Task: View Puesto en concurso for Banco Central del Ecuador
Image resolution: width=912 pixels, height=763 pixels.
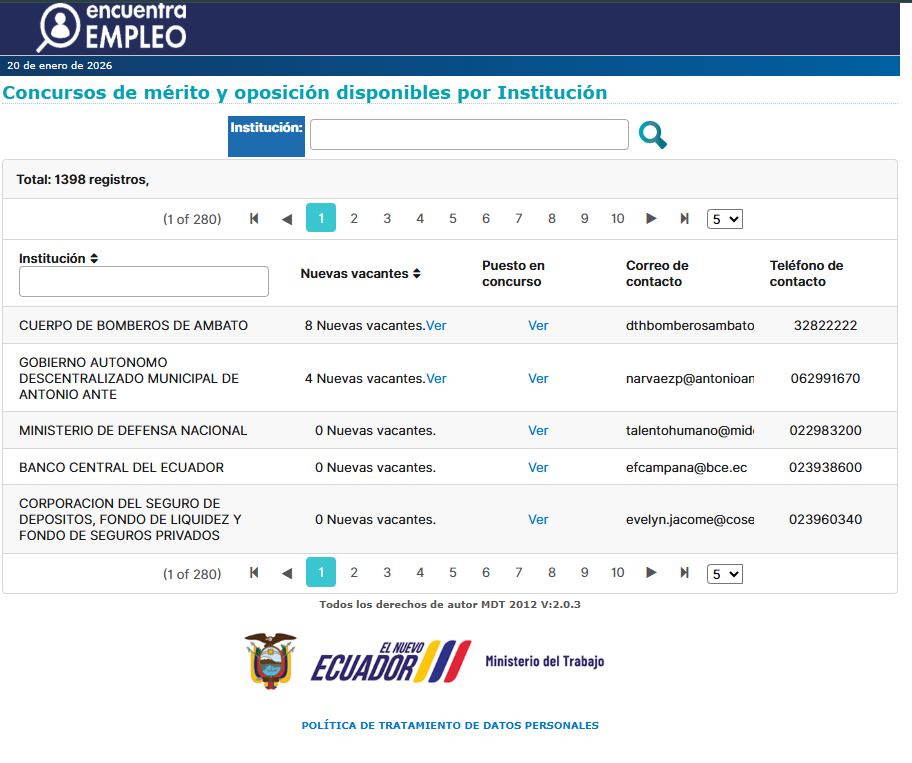Action: tap(538, 468)
